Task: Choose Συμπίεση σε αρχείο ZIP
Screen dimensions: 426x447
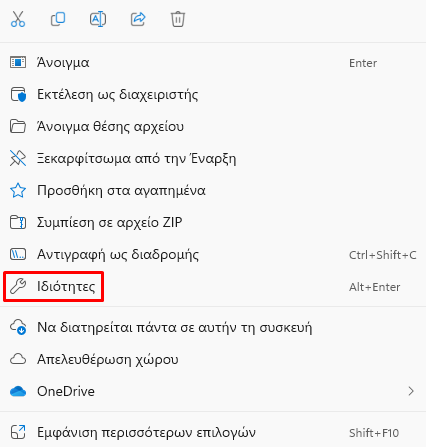Action: point(213,222)
